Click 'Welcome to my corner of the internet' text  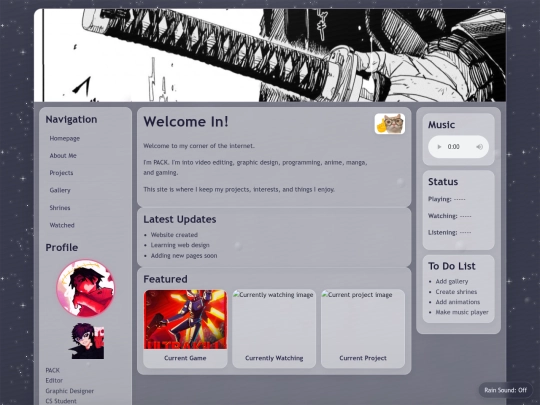pos(199,146)
